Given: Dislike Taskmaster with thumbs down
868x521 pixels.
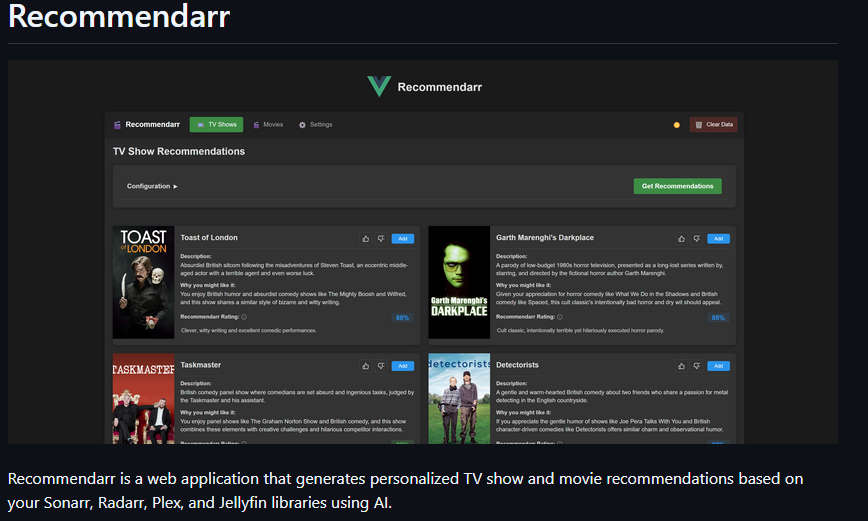Looking at the screenshot, I should click(x=381, y=366).
